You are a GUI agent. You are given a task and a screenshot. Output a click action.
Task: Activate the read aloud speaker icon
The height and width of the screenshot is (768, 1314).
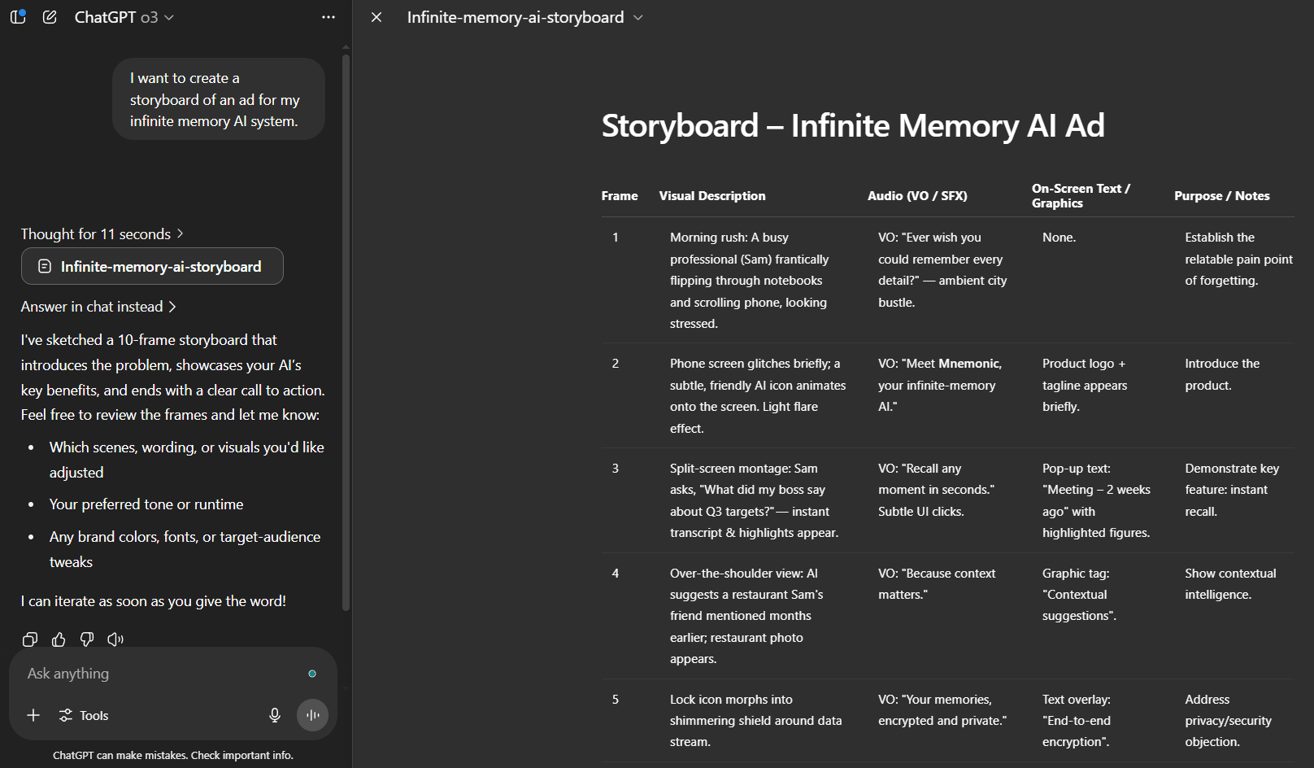115,639
